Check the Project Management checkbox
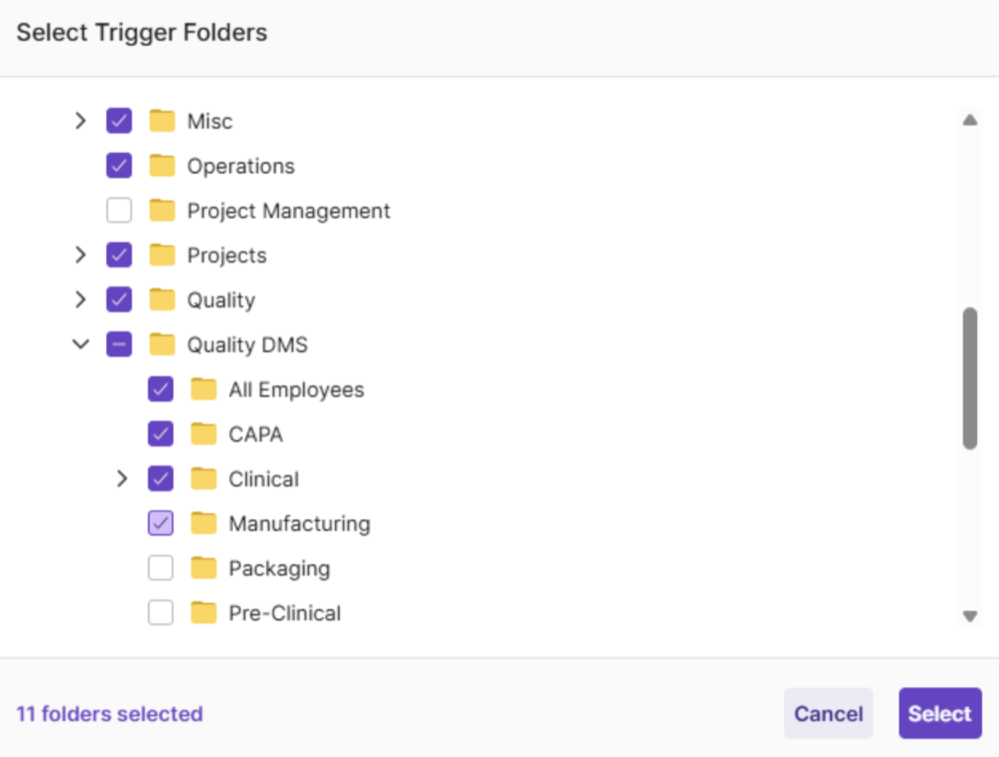The width and height of the screenshot is (999, 757). (119, 211)
